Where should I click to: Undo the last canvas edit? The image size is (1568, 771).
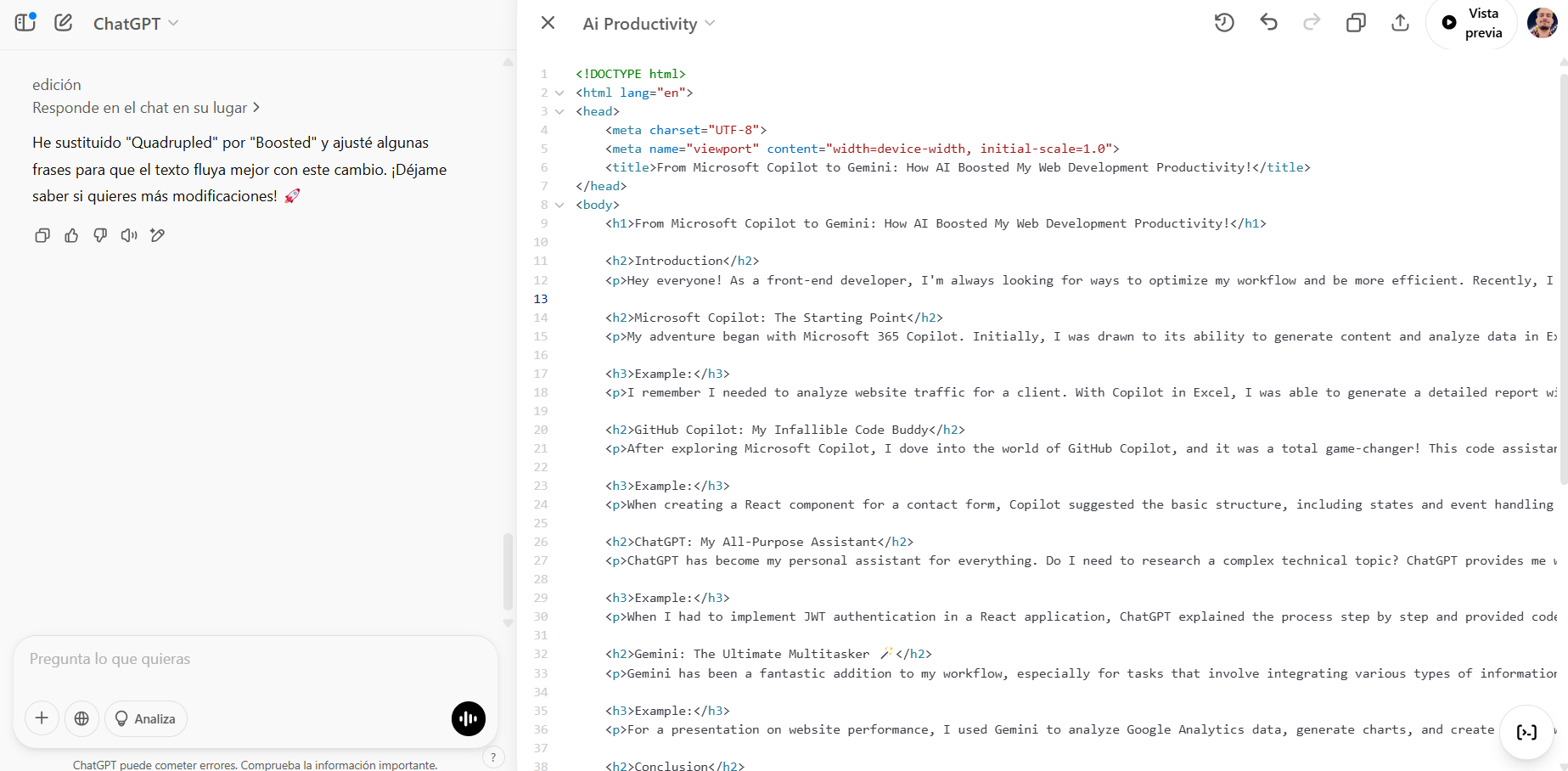click(x=1268, y=23)
